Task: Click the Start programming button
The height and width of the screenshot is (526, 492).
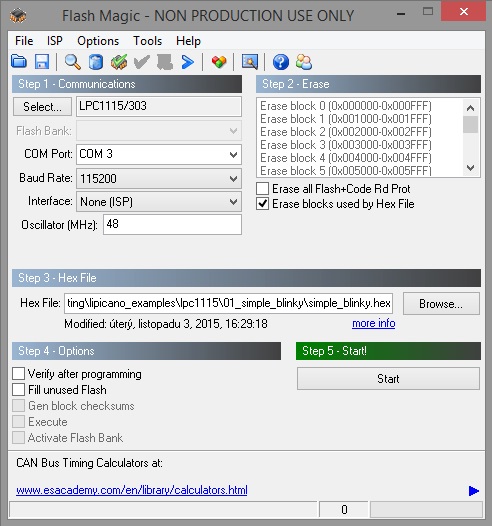Action: coord(388,378)
